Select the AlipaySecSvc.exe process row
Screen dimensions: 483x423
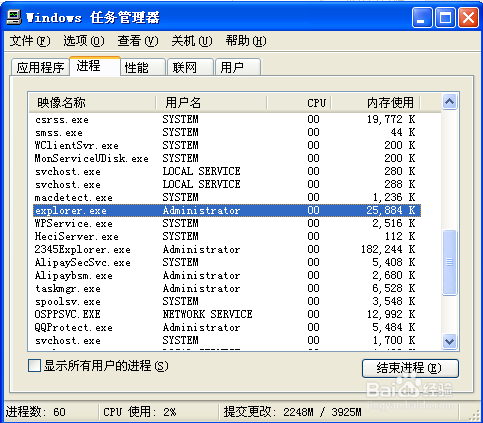[x=227, y=262]
